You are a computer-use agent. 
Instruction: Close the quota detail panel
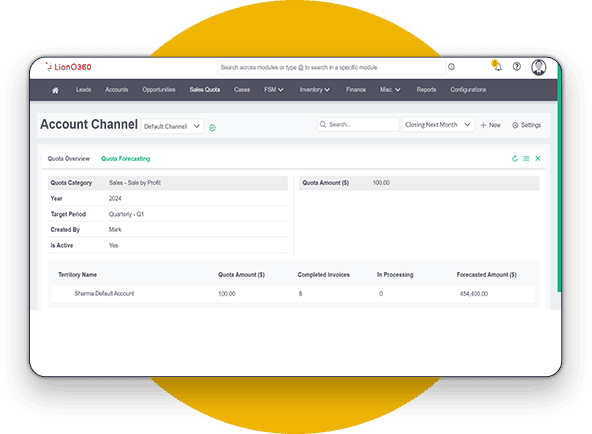(538, 159)
